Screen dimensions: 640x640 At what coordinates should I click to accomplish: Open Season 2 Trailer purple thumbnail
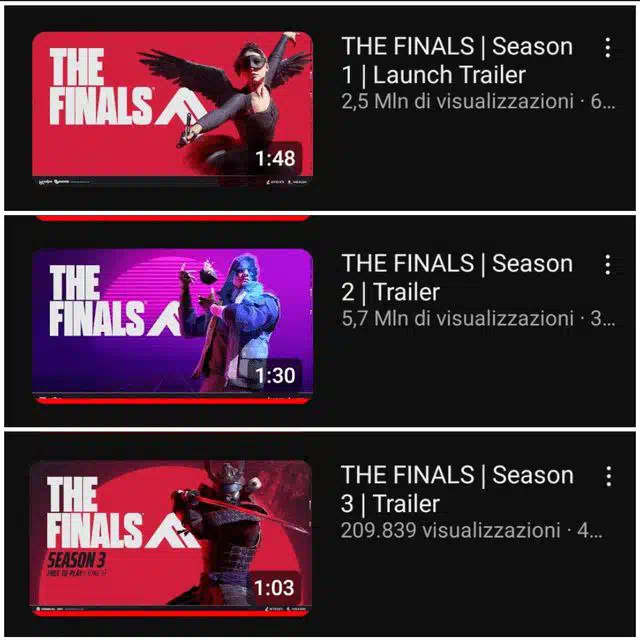[173, 325]
